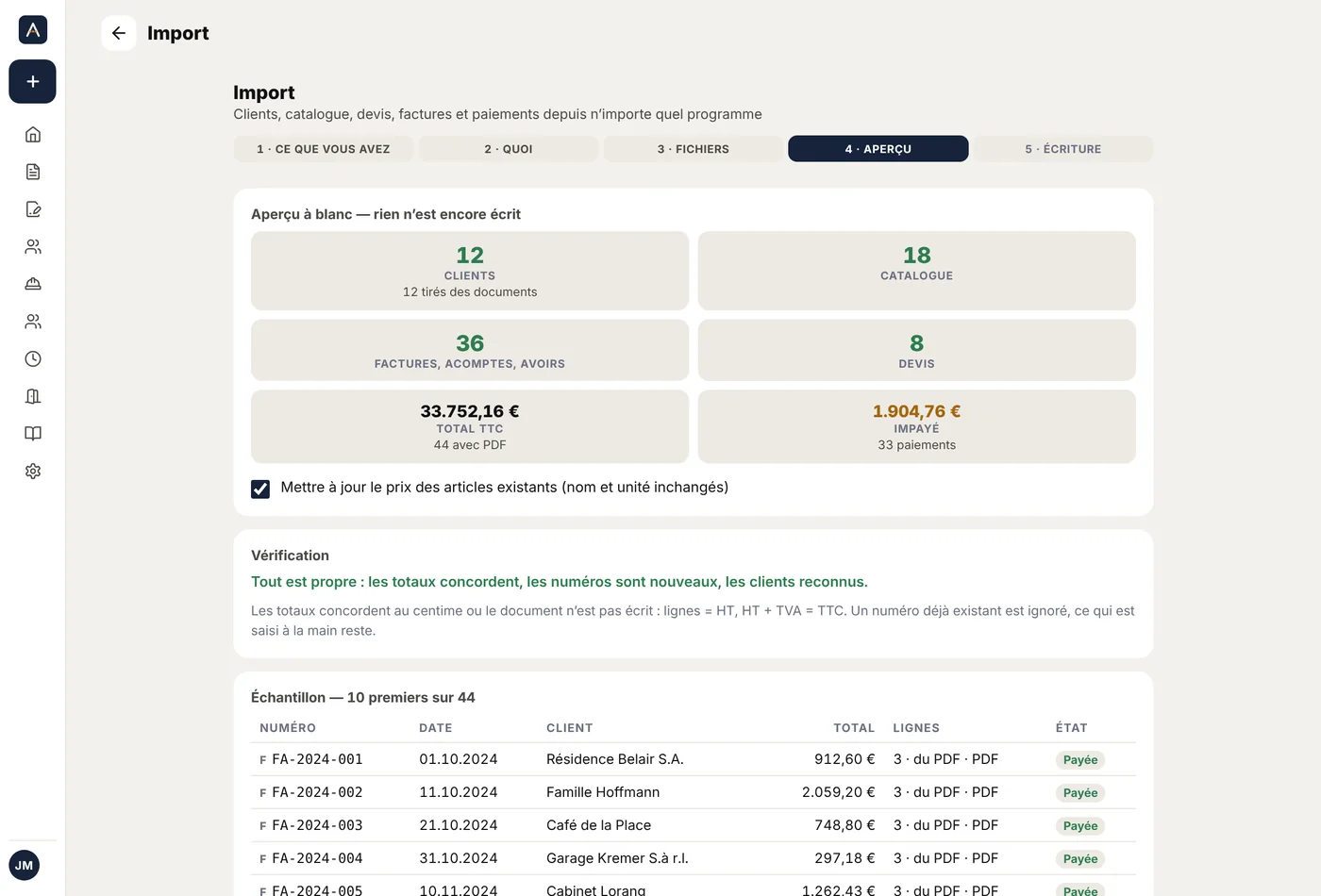
Task: Open the hard hat icon in the sidebar
Action: coord(33,284)
